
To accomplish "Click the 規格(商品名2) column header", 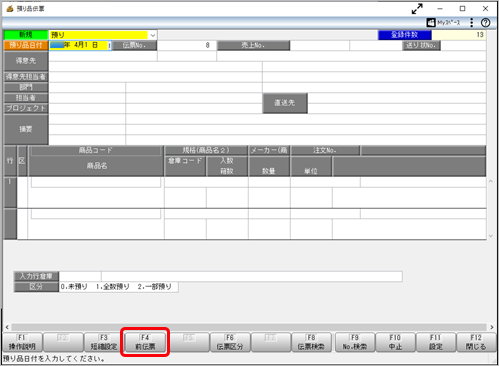I will pyautogui.click(x=206, y=150).
